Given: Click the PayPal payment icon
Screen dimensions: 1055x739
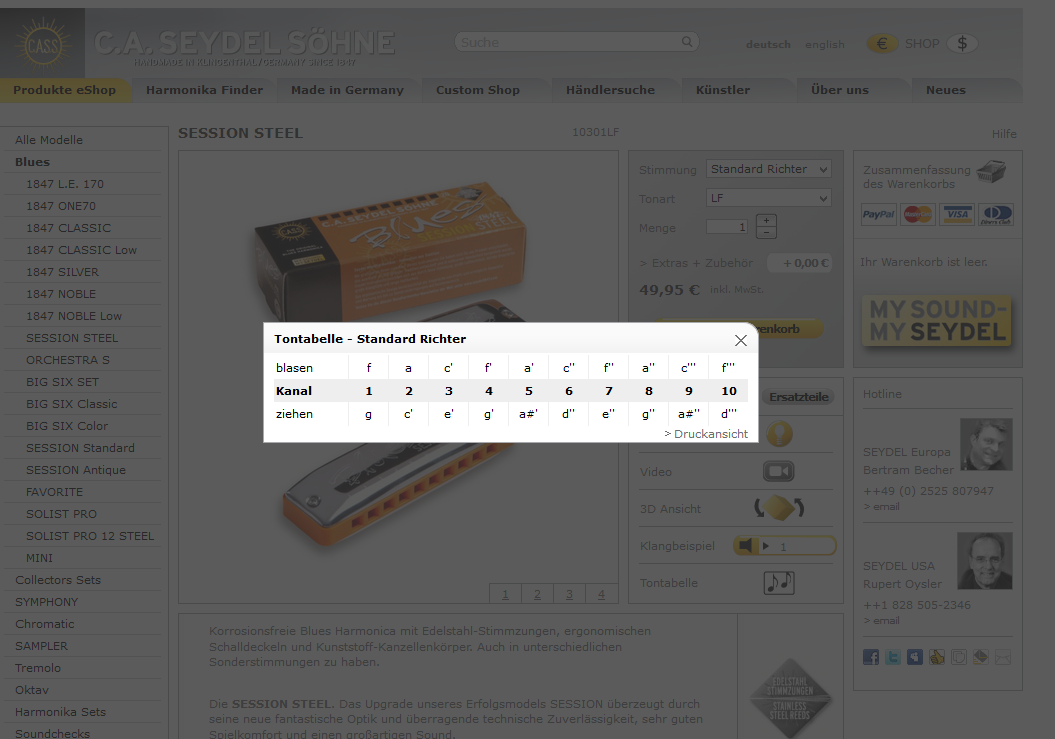Looking at the screenshot, I should click(x=879, y=215).
